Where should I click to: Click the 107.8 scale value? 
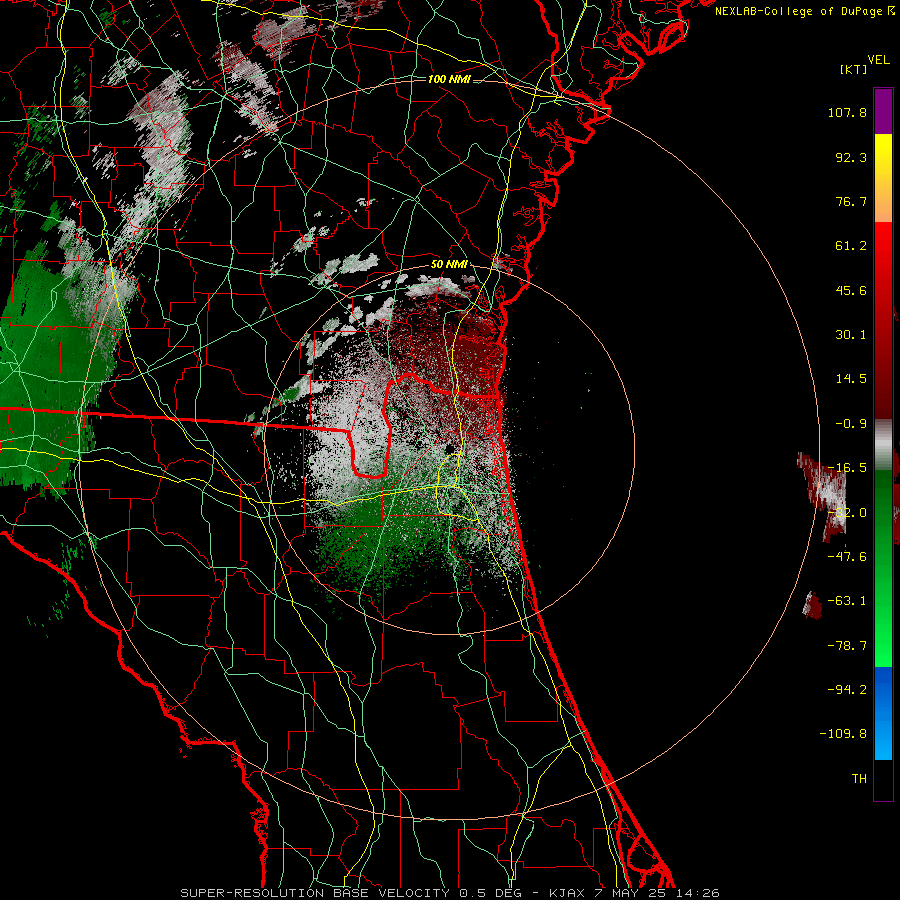click(847, 112)
